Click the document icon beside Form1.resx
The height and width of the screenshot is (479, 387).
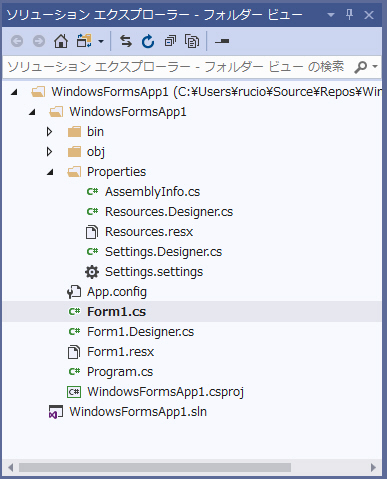click(74, 352)
